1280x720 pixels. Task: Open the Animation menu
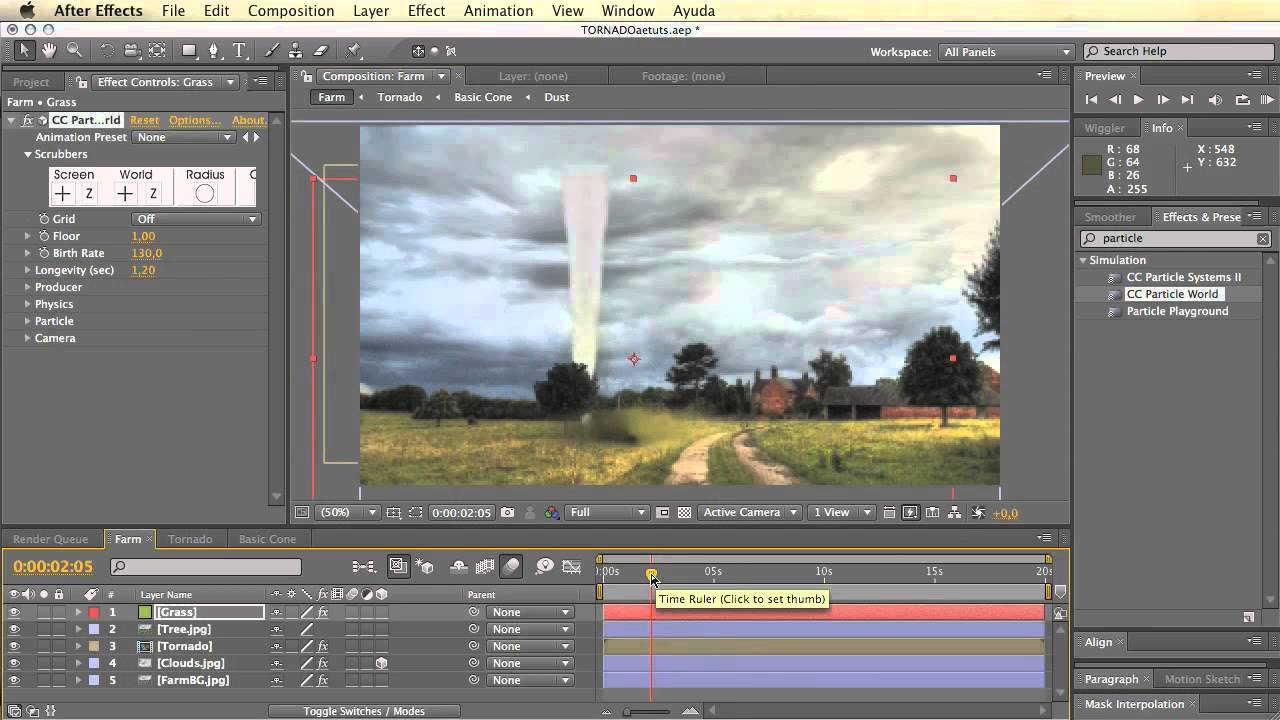coord(498,11)
